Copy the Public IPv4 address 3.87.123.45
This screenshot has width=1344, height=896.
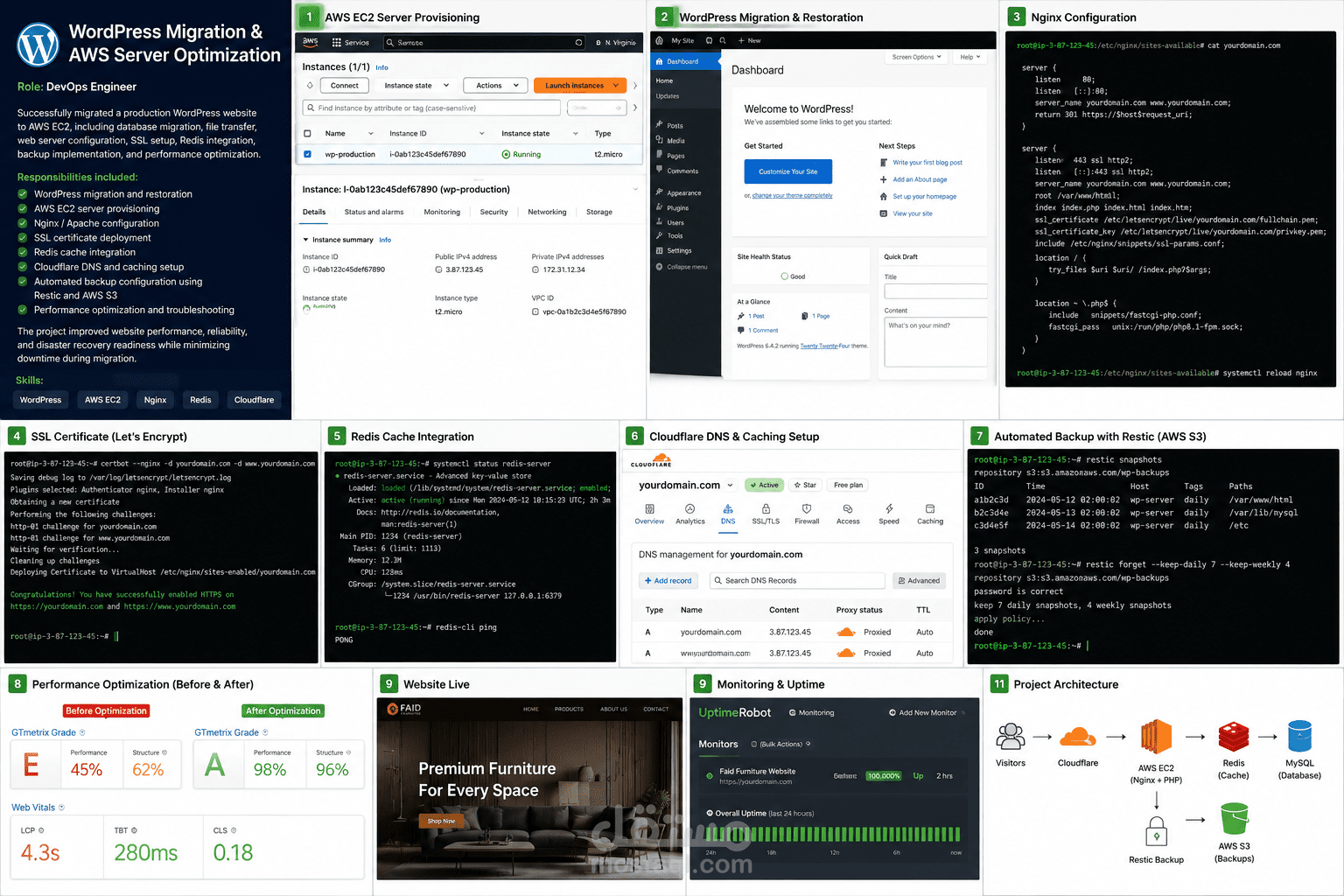(x=437, y=269)
